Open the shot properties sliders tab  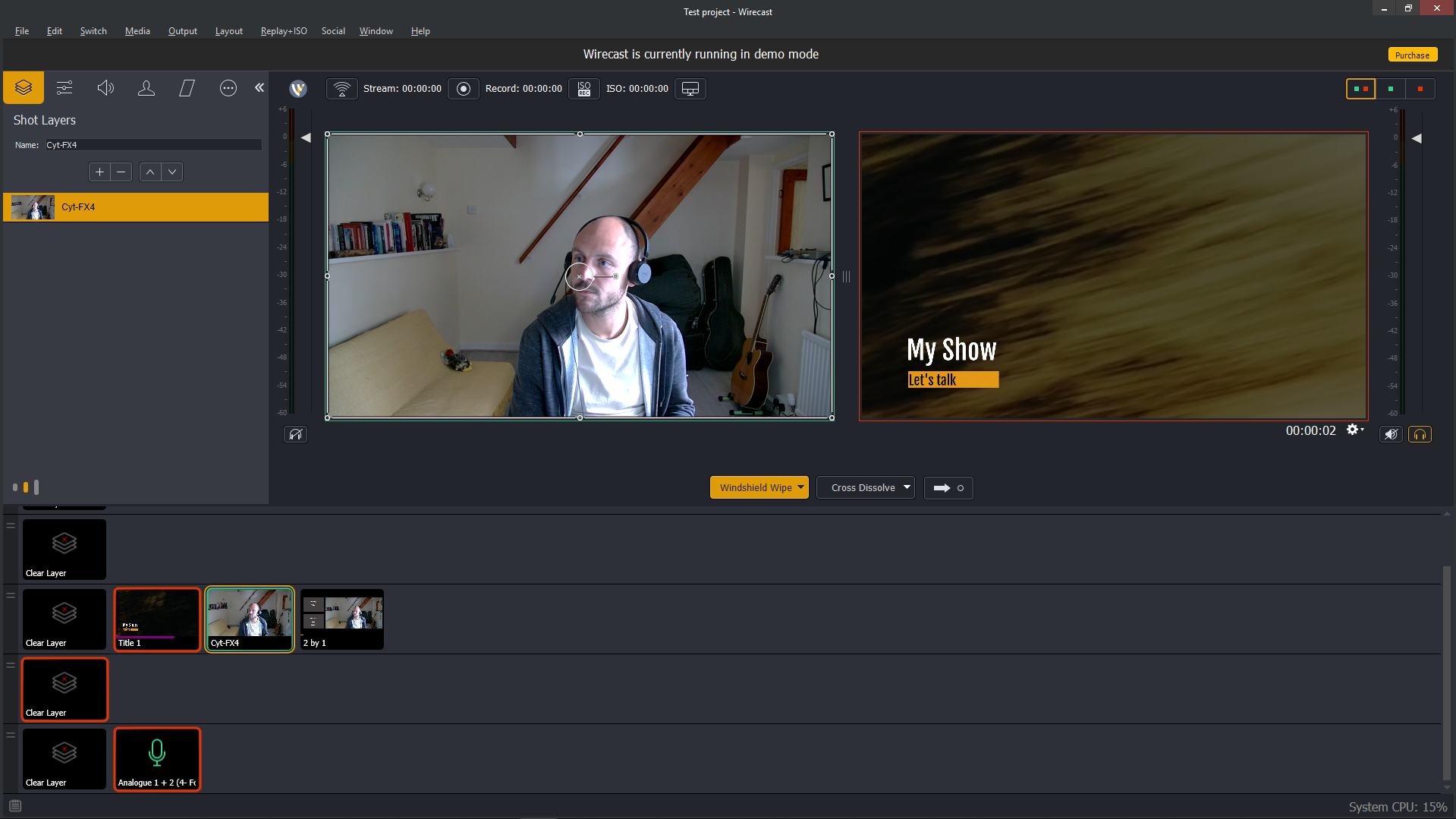[64, 88]
